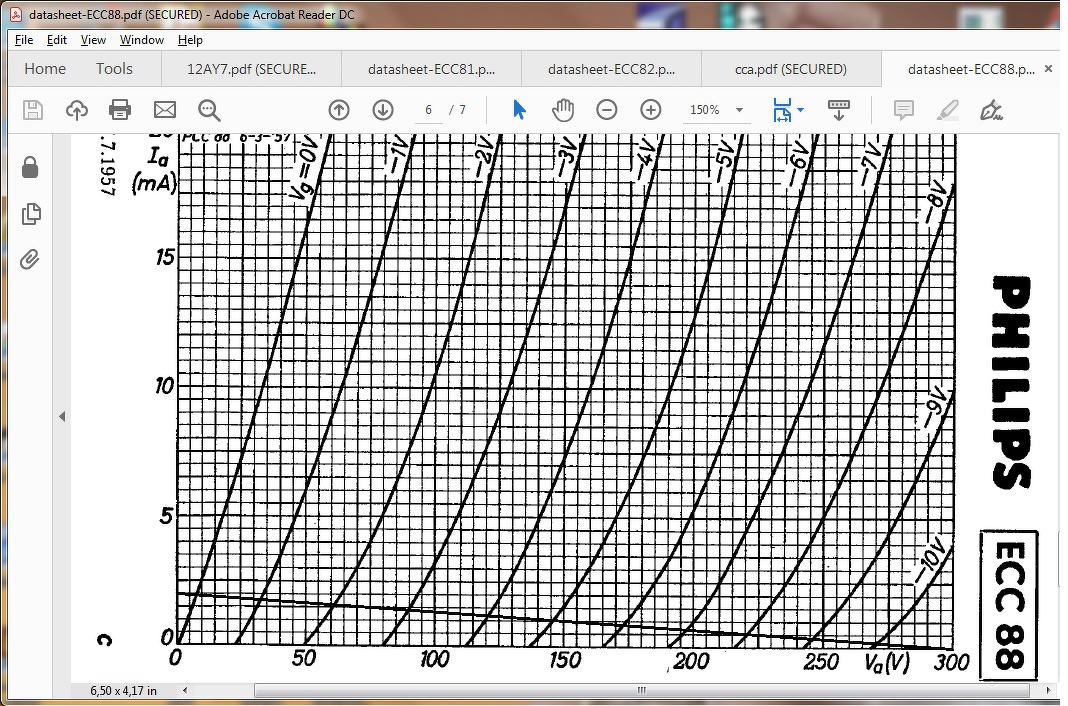This screenshot has height=706, width=1068.
Task: Upload file to cloud icon
Action: click(x=76, y=110)
